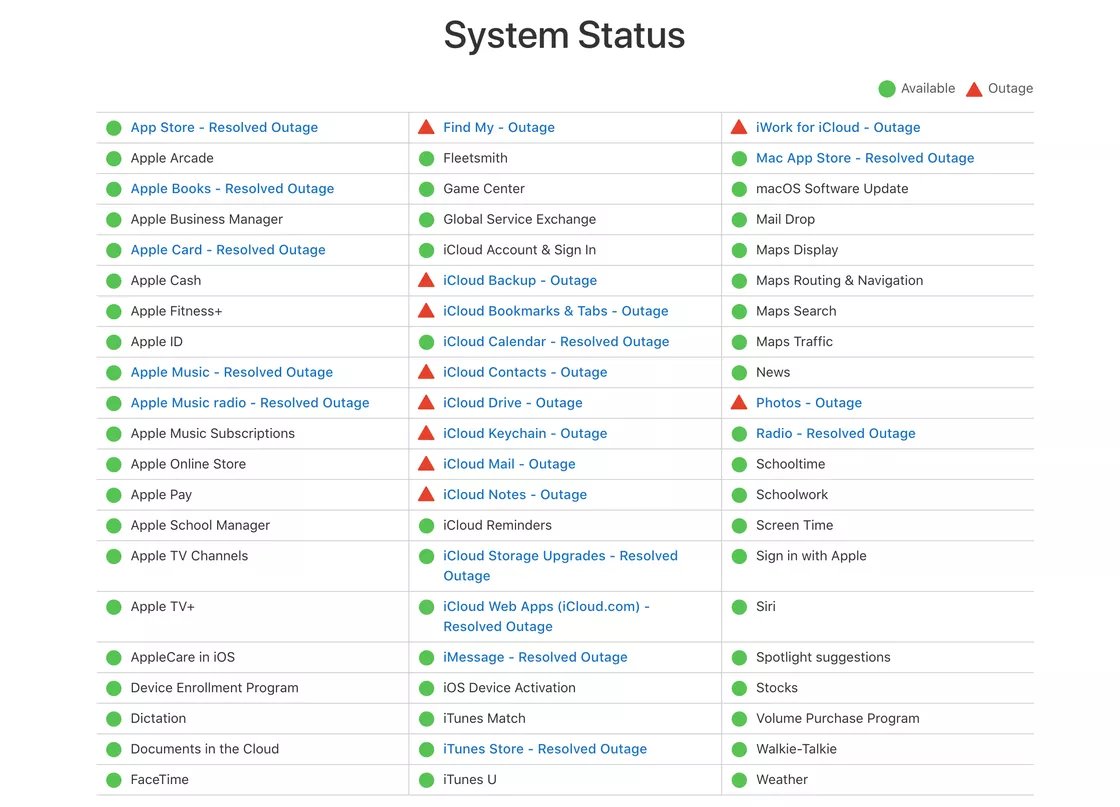Click green status dot beside Apple Arcade

tap(114, 159)
